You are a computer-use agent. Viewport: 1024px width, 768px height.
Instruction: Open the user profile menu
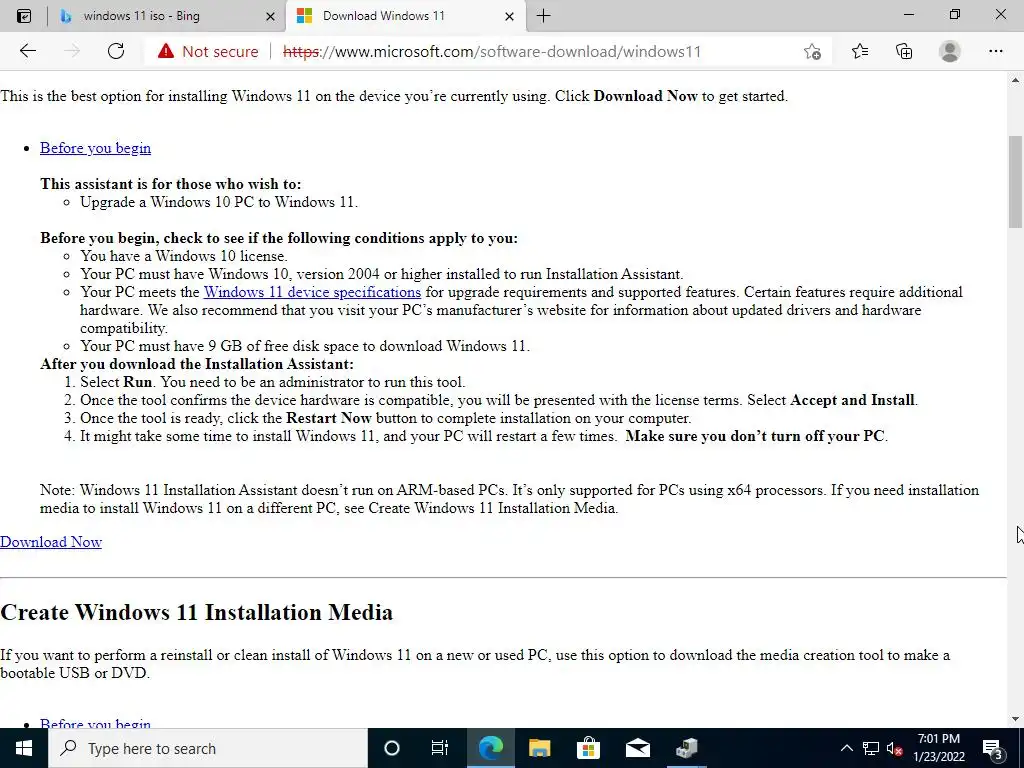(950, 51)
